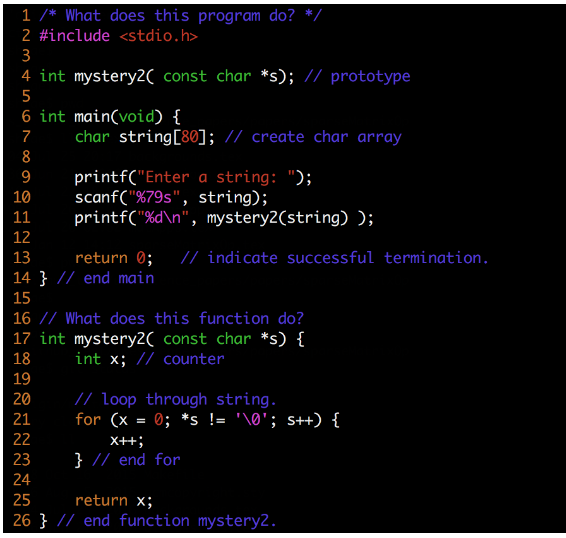Click the "x++;" statement on line 22
The height and width of the screenshot is (538, 566).
[x=127, y=440]
